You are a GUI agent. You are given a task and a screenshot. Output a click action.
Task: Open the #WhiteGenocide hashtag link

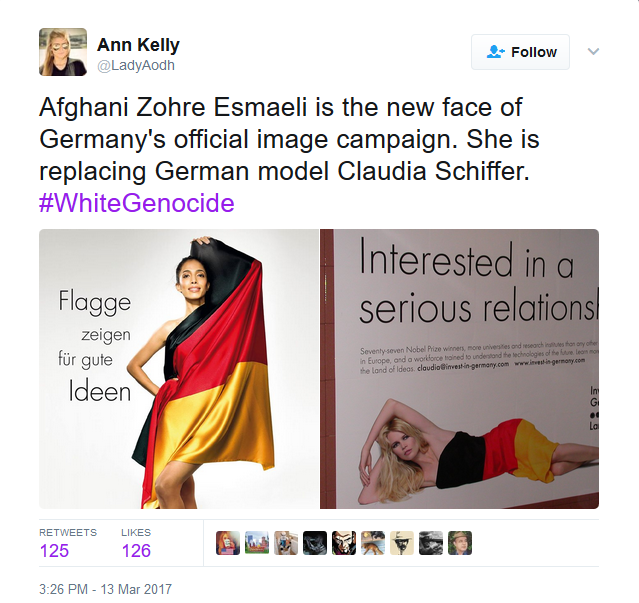coord(137,202)
